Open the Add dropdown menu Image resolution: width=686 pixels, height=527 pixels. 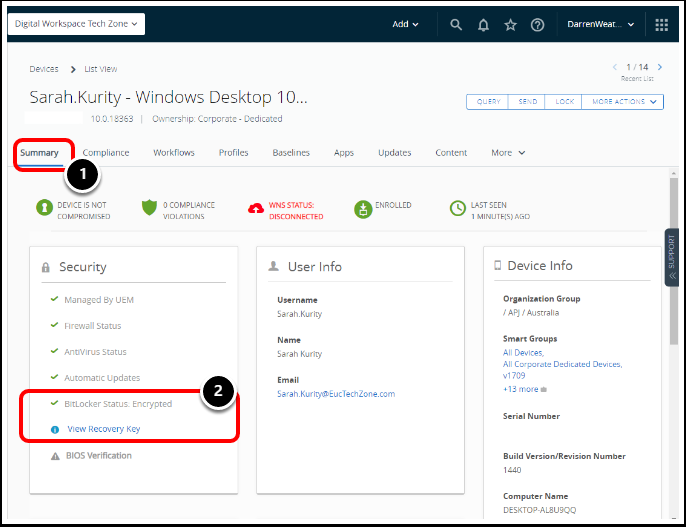(406, 25)
